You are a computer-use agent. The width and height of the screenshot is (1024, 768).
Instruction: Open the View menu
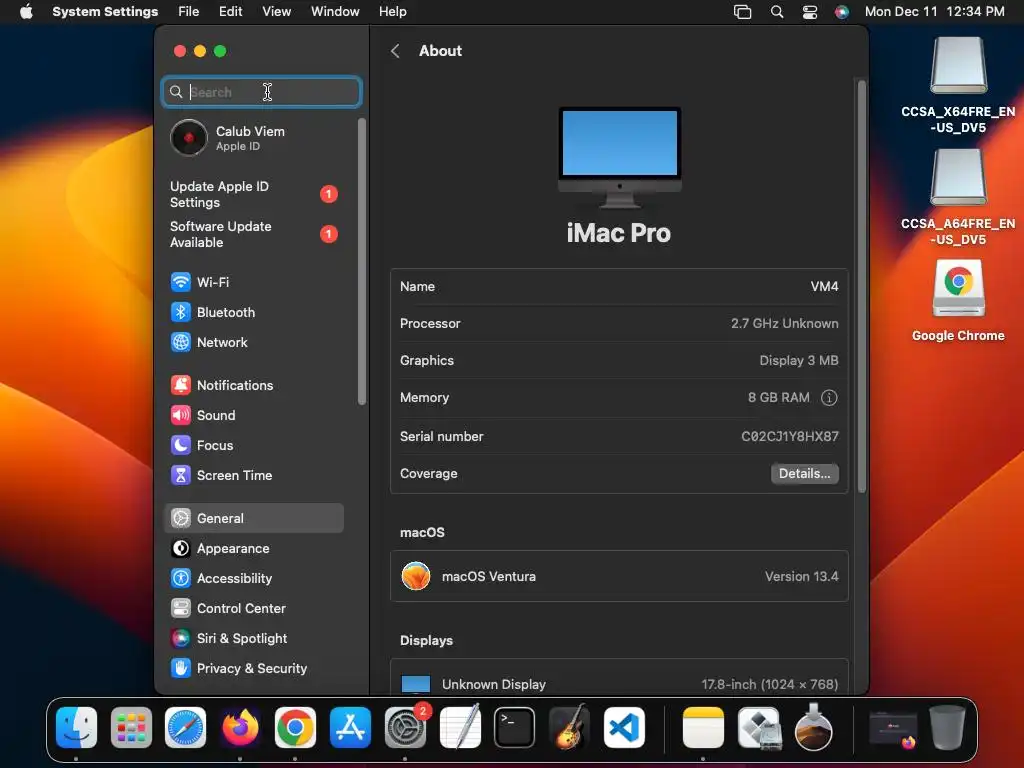point(277,12)
